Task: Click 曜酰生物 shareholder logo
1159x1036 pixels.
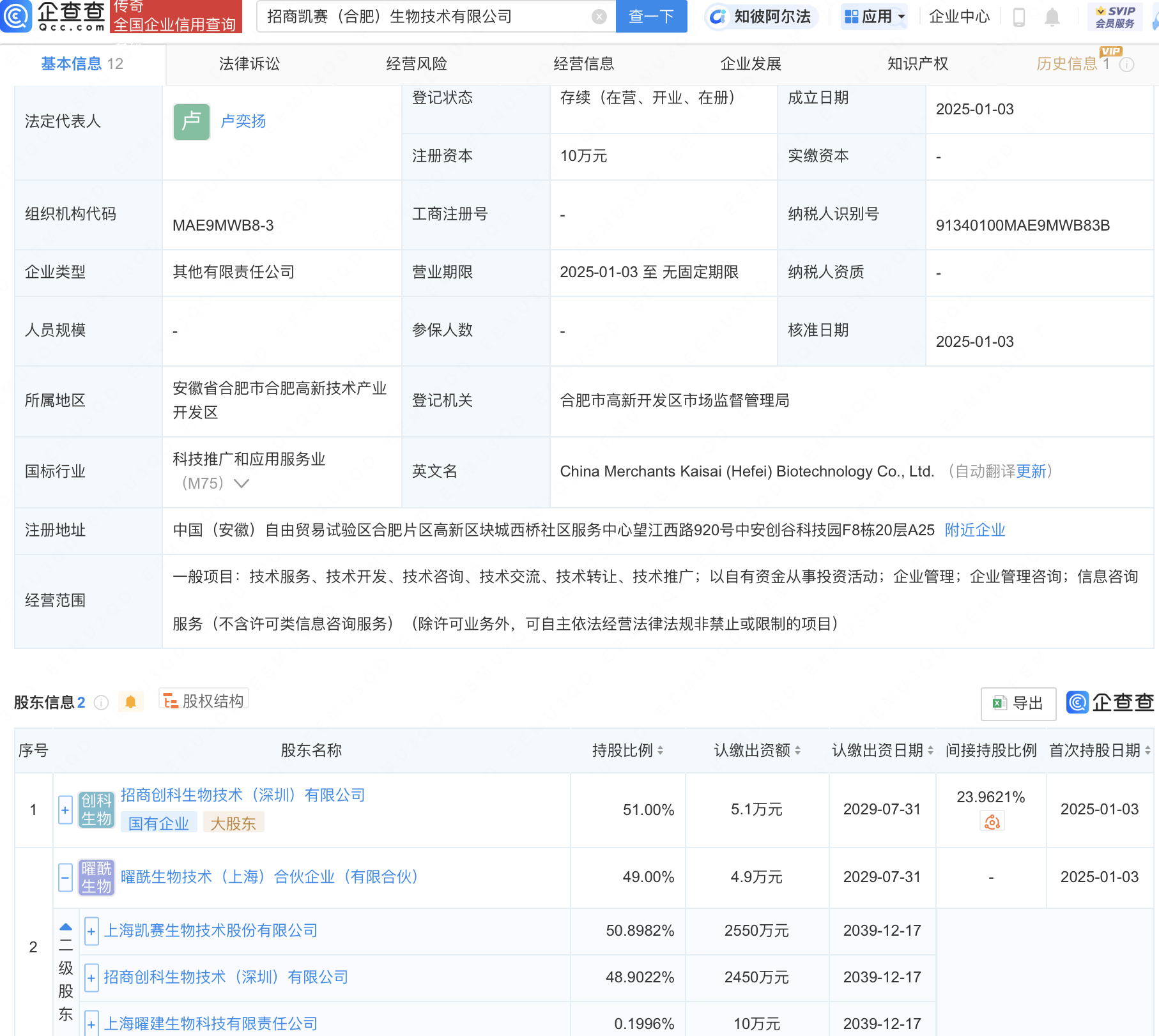Action: (96, 877)
